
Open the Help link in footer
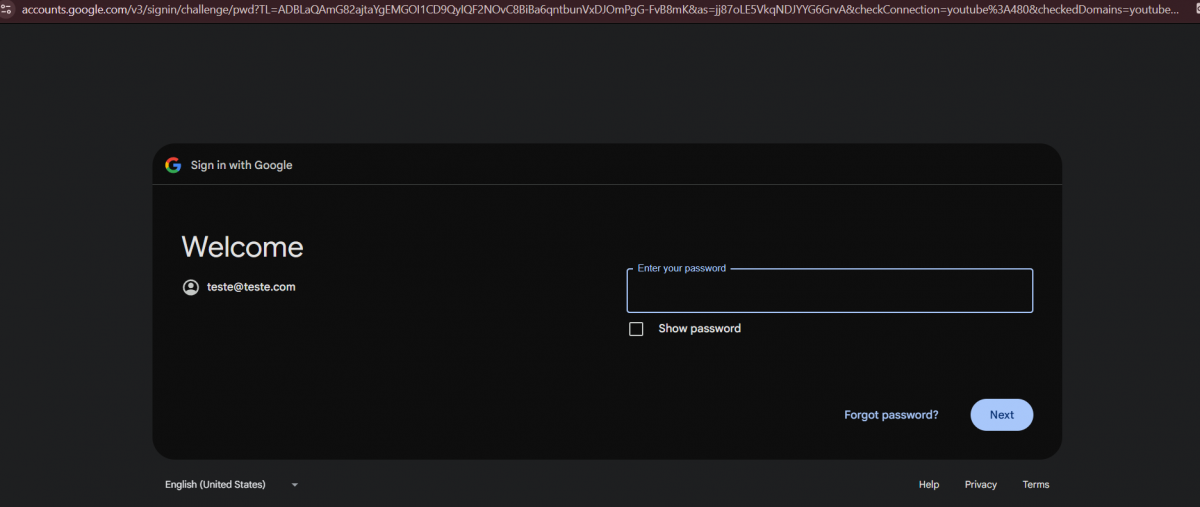click(929, 485)
